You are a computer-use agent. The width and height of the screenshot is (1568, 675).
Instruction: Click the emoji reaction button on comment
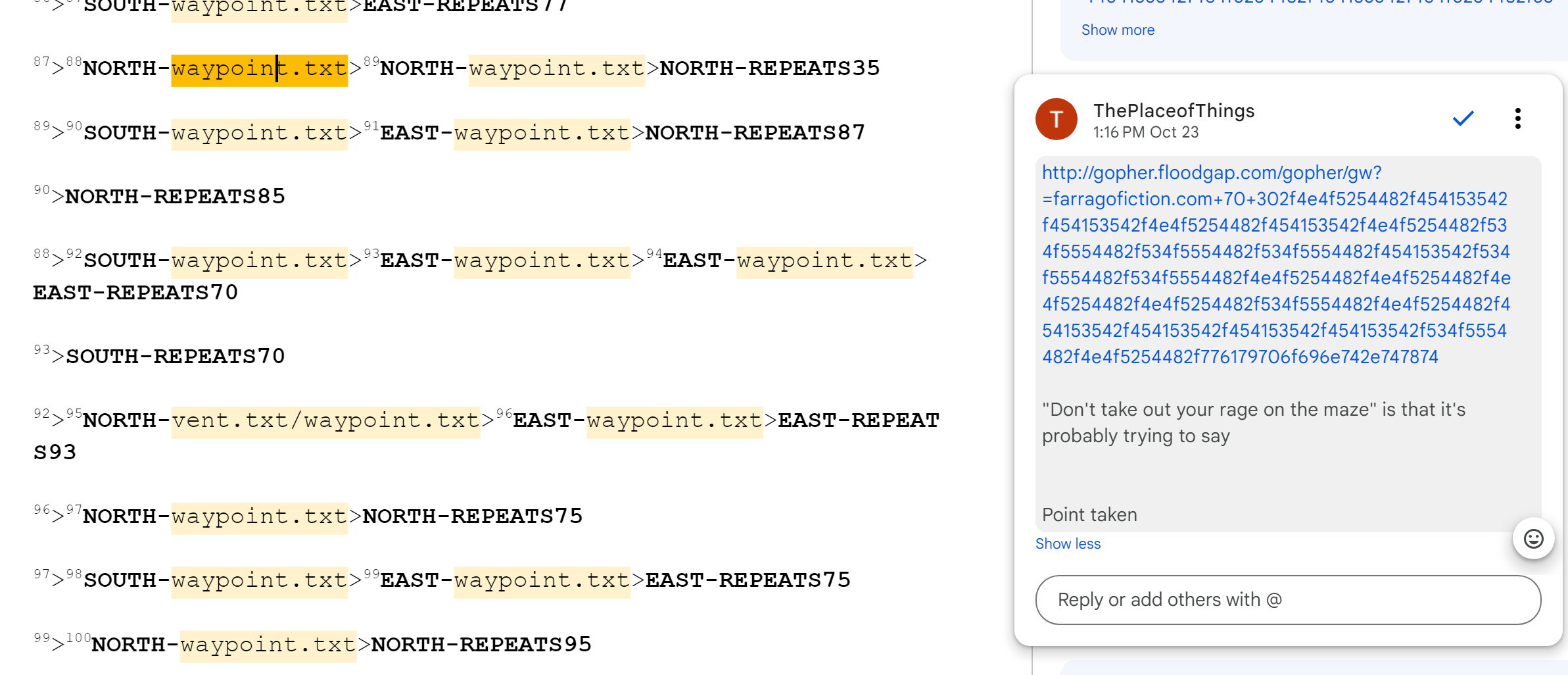click(x=1533, y=539)
